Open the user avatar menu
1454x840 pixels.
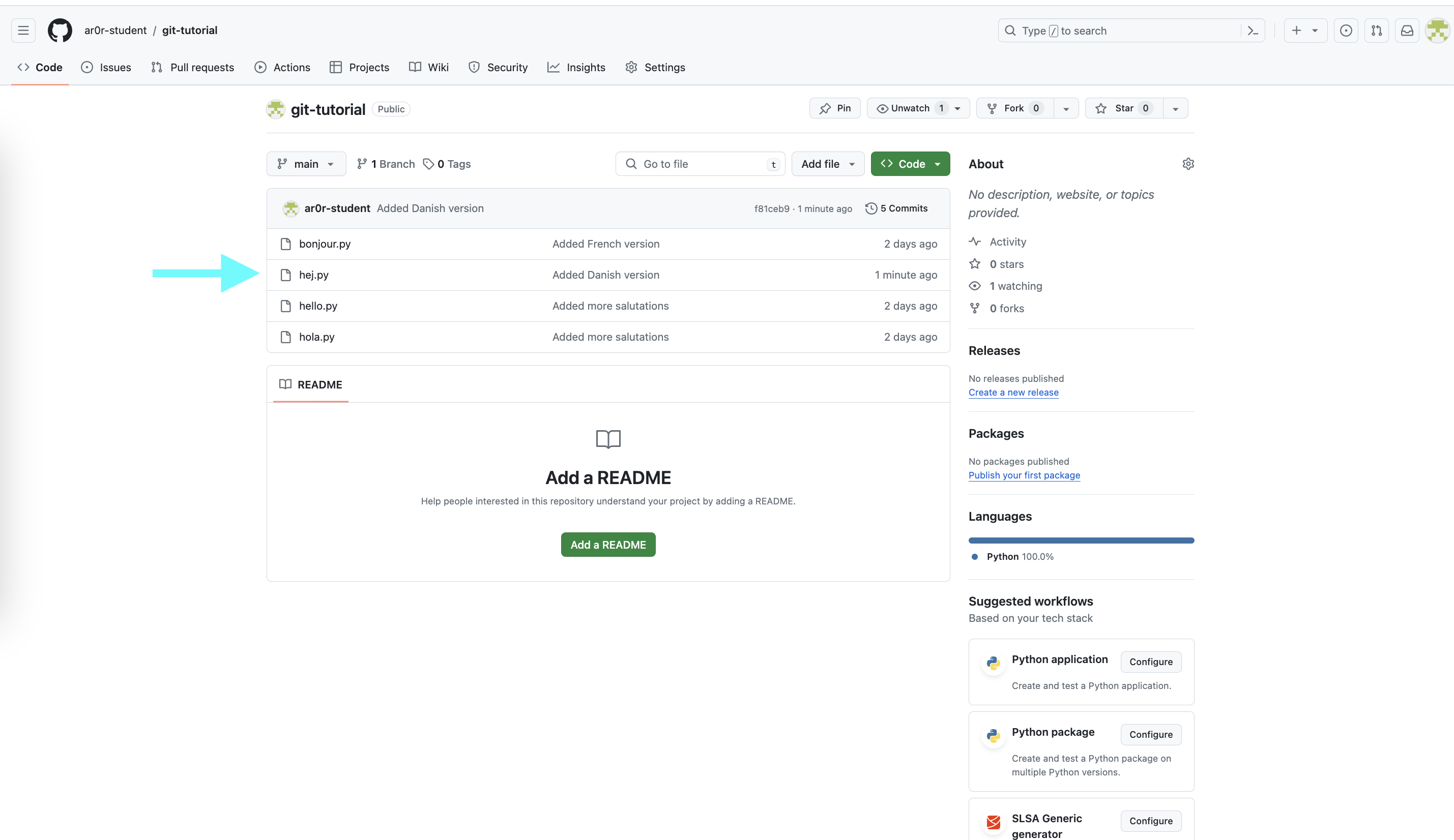point(1438,31)
